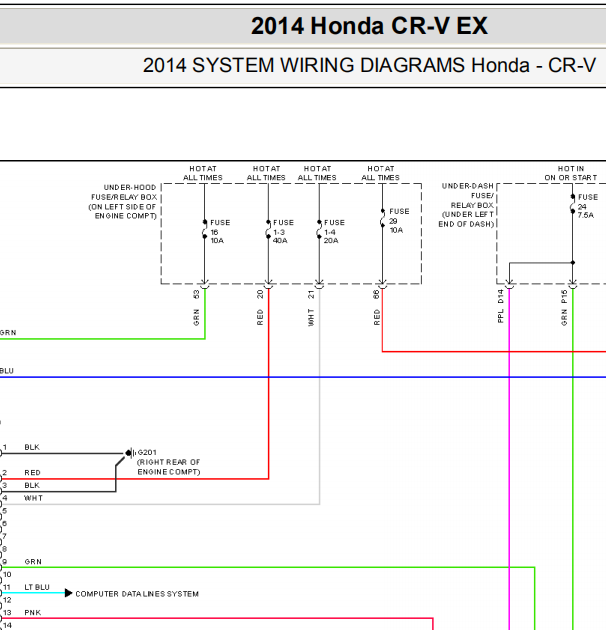606x630 pixels.
Task: Click the "FUSE 1-4 20A" label
Action: 334,231
